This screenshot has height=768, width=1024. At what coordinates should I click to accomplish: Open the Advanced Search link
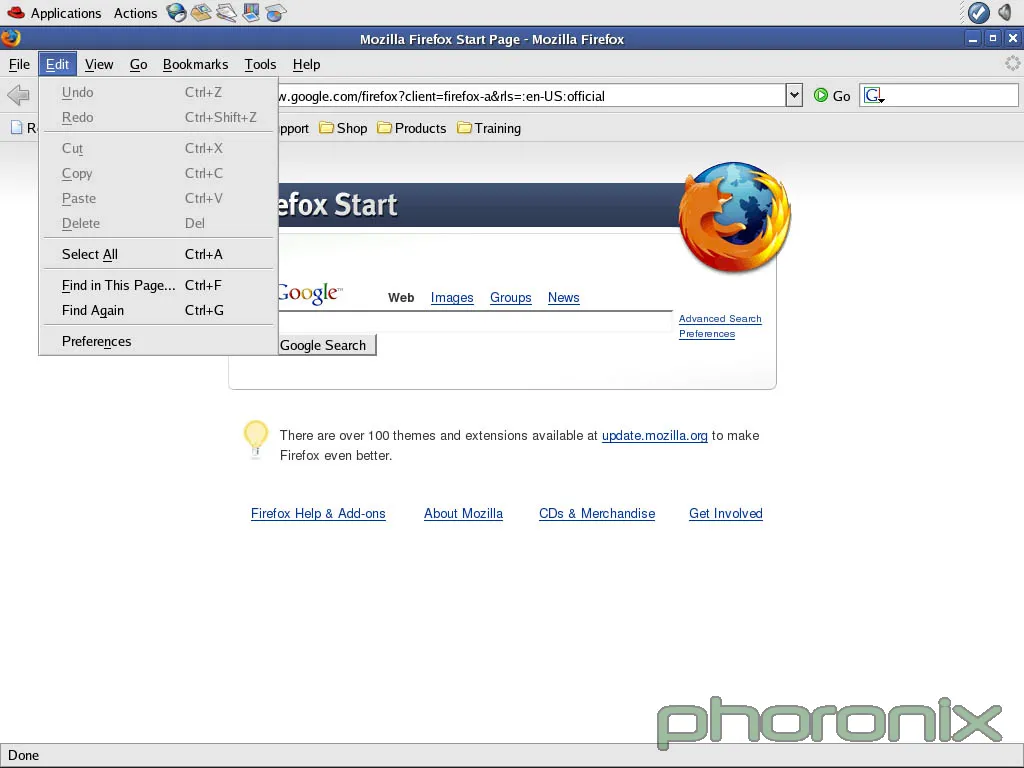click(720, 319)
